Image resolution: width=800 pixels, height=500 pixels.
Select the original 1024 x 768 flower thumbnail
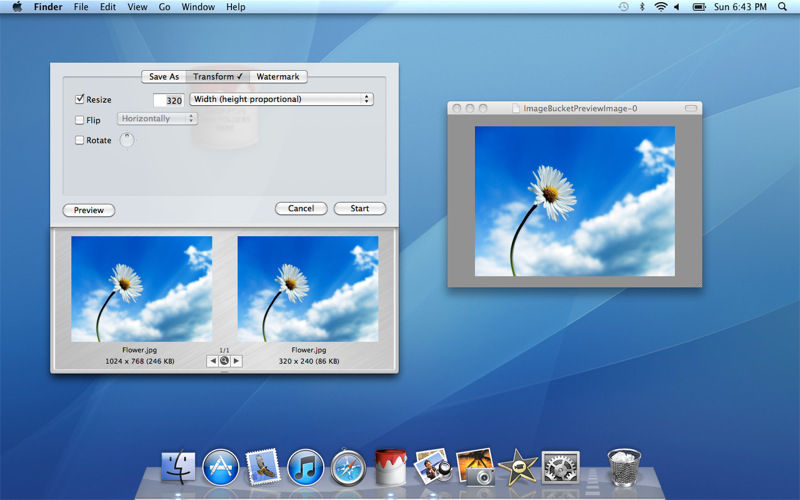click(x=142, y=289)
